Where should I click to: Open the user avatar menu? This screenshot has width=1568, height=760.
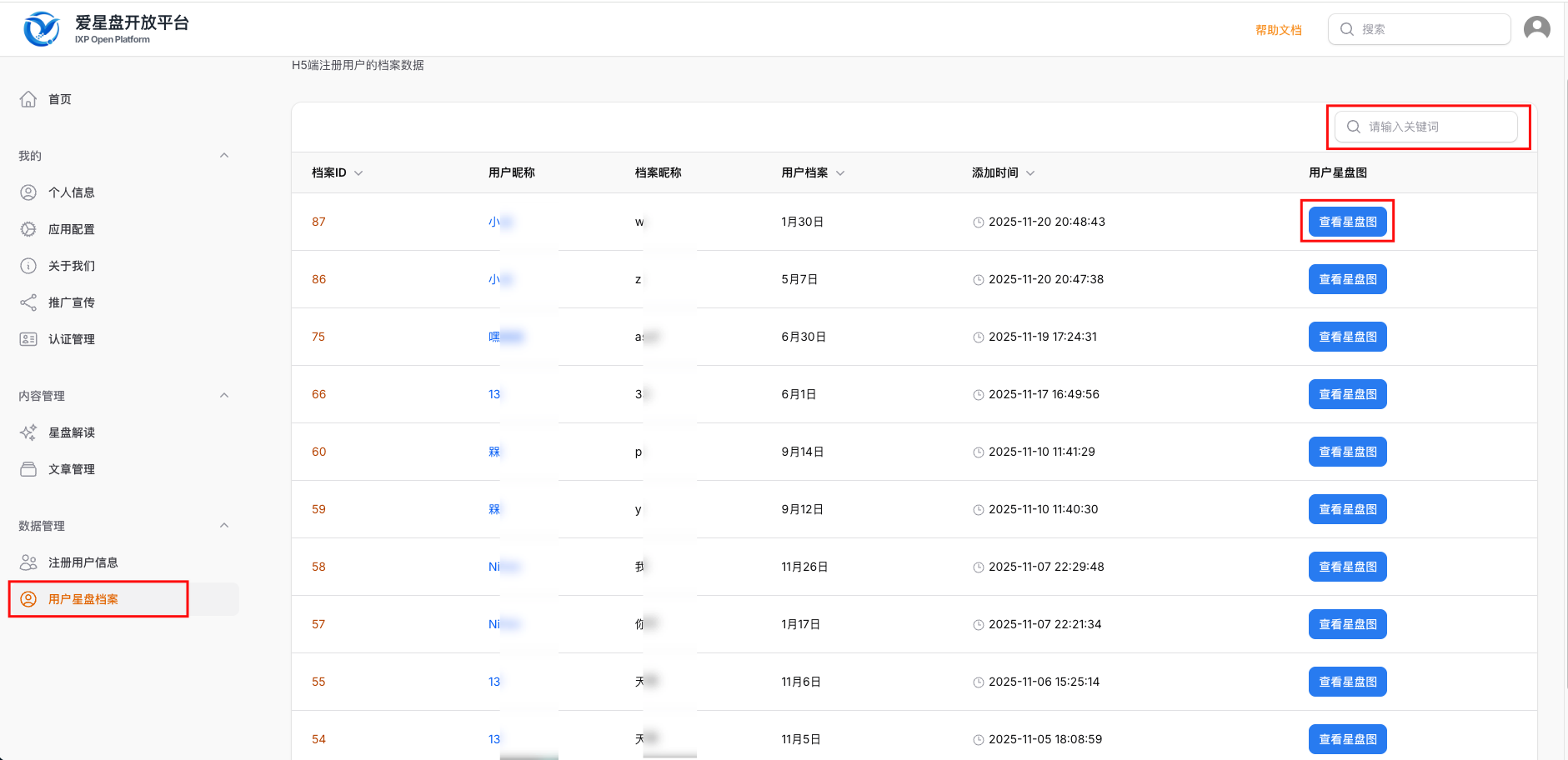[1536, 29]
